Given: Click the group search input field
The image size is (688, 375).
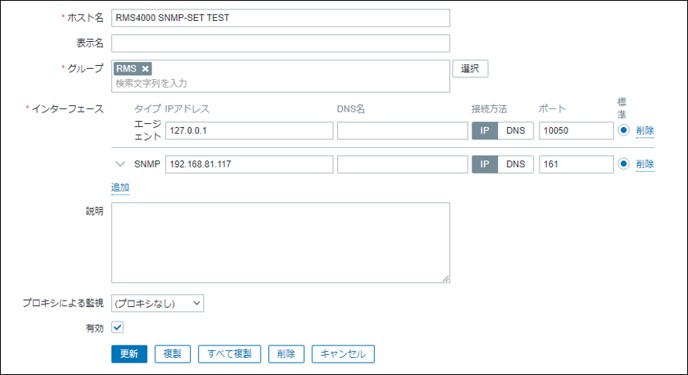Looking at the screenshot, I should 280,83.
